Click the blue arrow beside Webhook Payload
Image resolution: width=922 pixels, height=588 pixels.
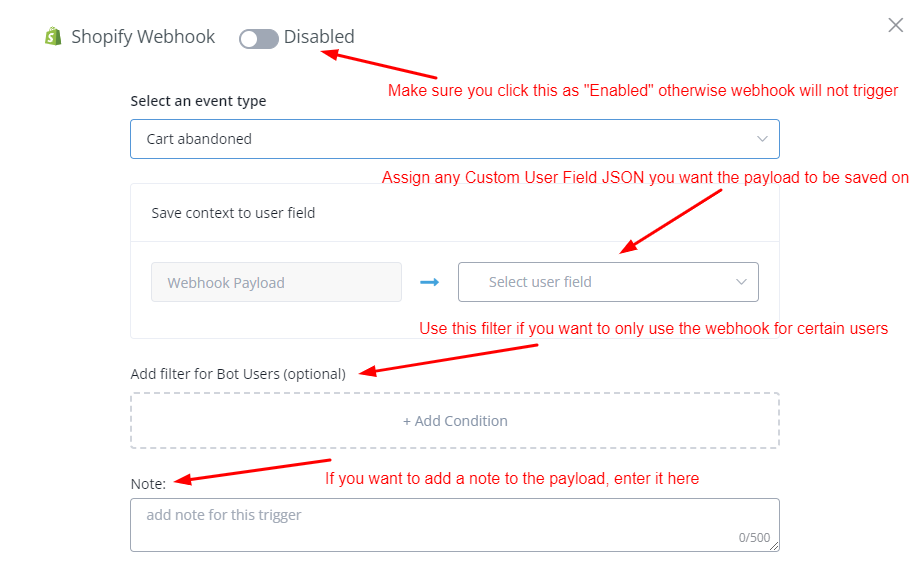[x=430, y=283]
